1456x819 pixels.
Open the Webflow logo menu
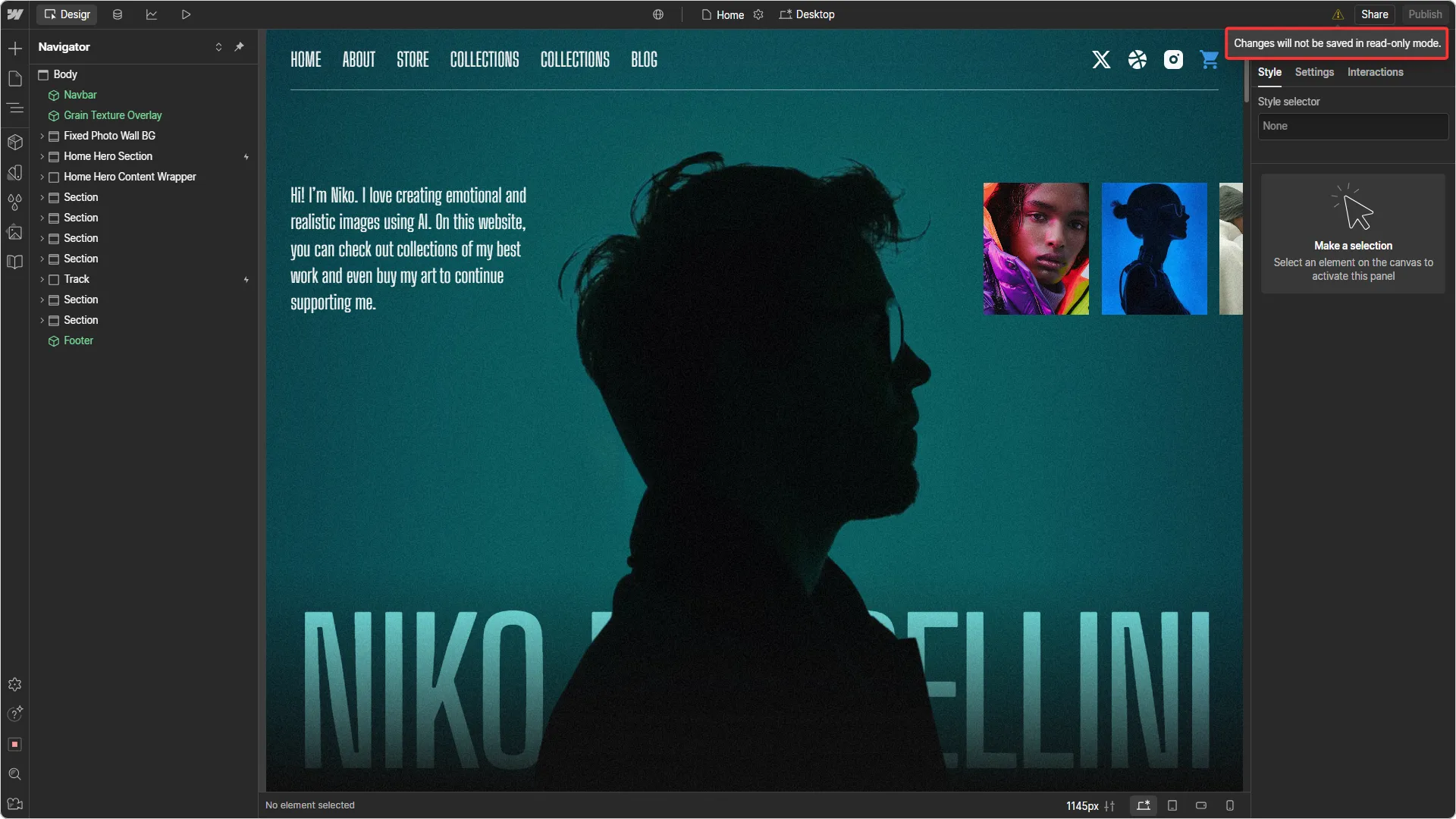[x=15, y=14]
